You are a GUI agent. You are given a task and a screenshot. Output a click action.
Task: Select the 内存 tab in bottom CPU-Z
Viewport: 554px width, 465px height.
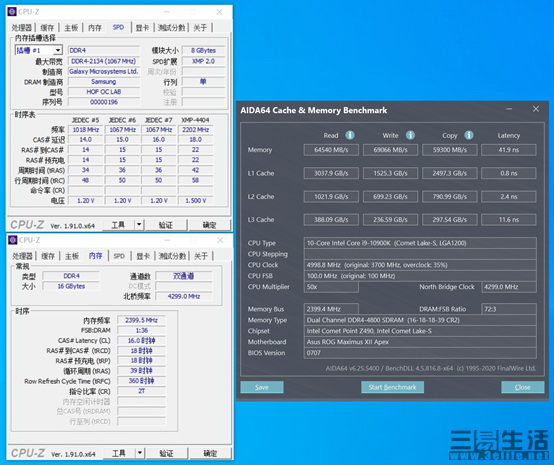coord(95,255)
